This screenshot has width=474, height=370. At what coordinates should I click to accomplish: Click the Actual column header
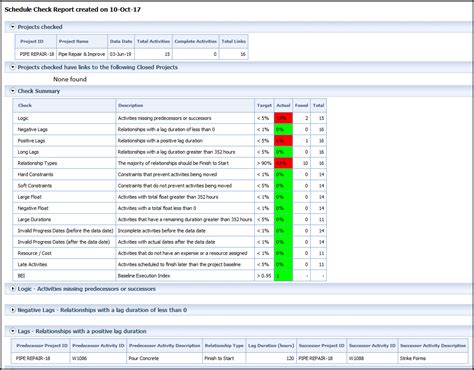[283, 105]
